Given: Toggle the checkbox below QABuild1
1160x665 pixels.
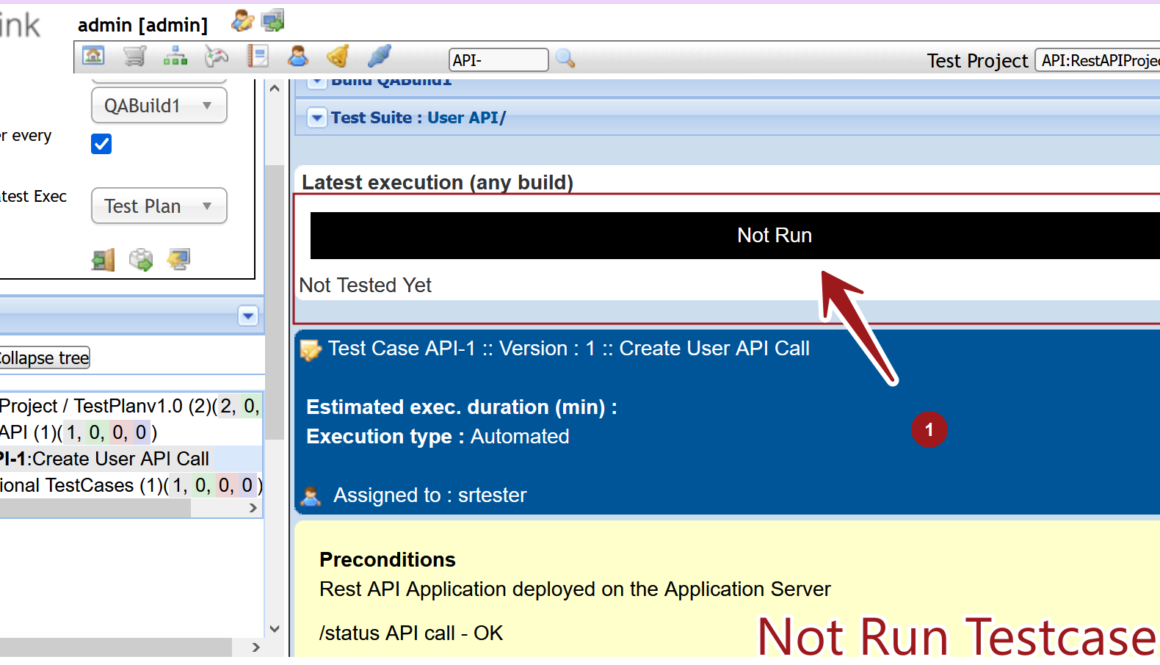Looking at the screenshot, I should [x=101, y=144].
